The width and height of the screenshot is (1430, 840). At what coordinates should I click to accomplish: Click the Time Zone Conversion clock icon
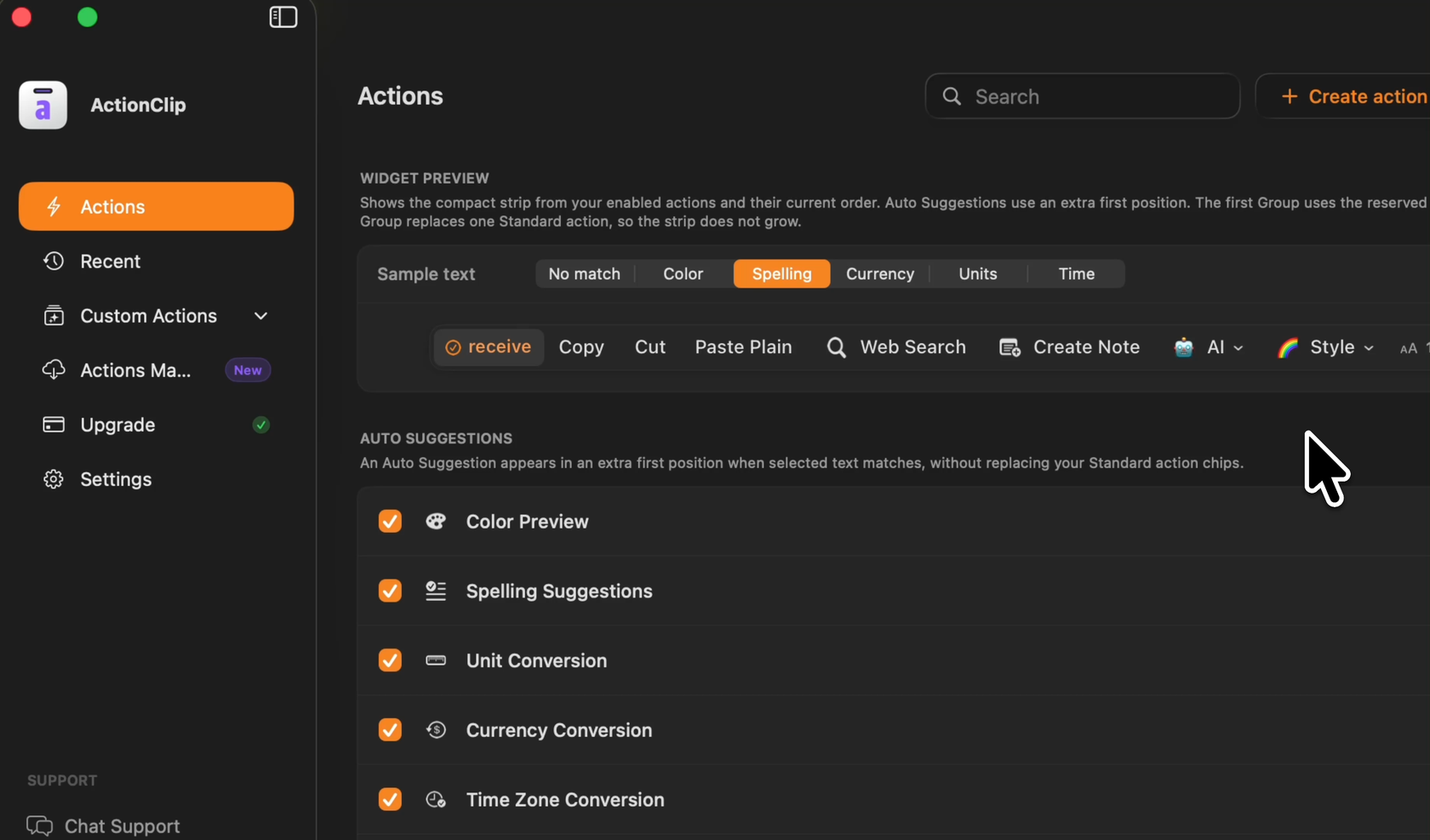coord(436,799)
